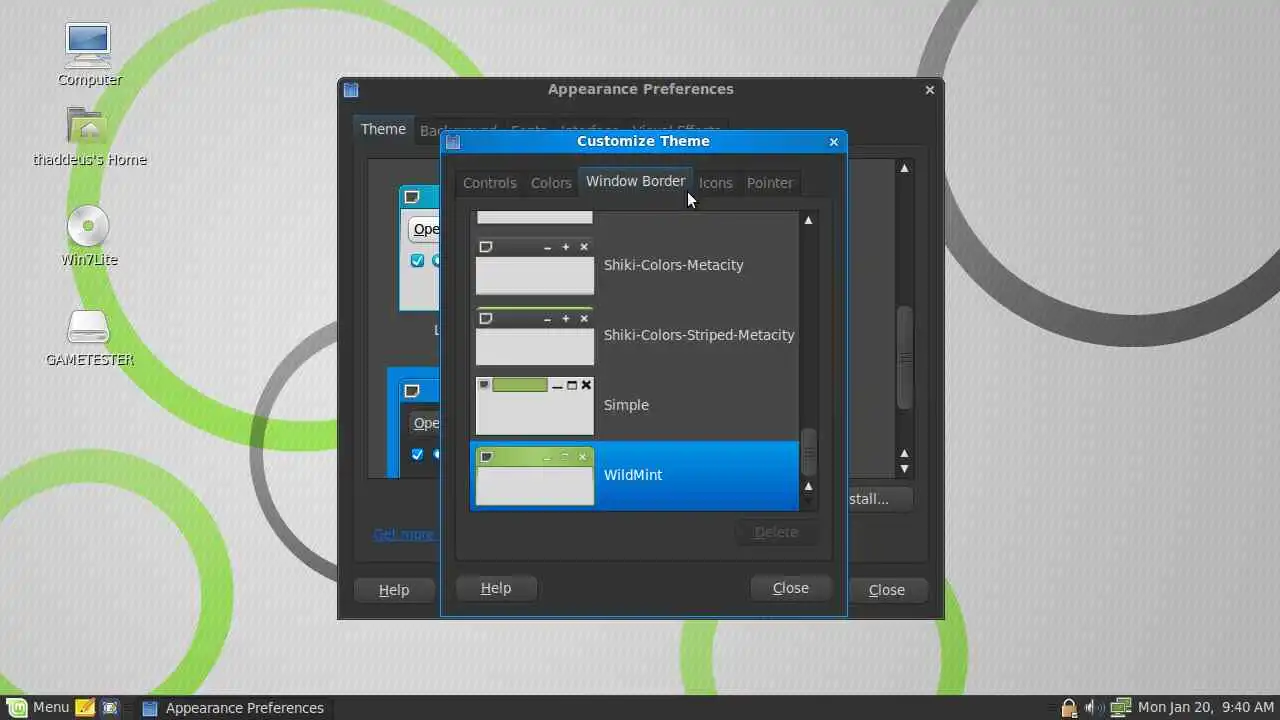1280x720 pixels.
Task: Select the Appearance Preferences taskbar entry
Action: pyautogui.click(x=234, y=708)
